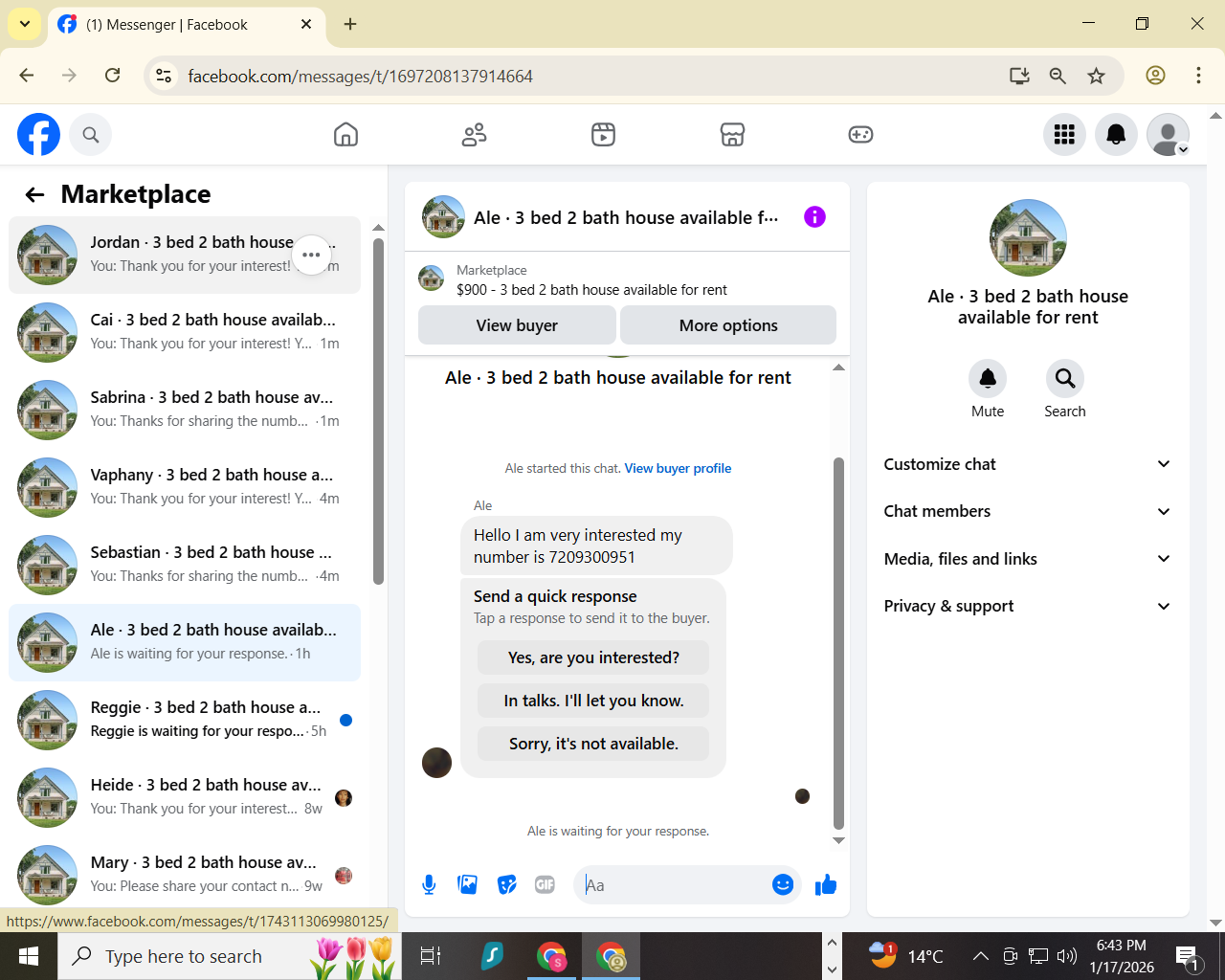
Task: Attach a photo with the image icon
Action: click(468, 885)
